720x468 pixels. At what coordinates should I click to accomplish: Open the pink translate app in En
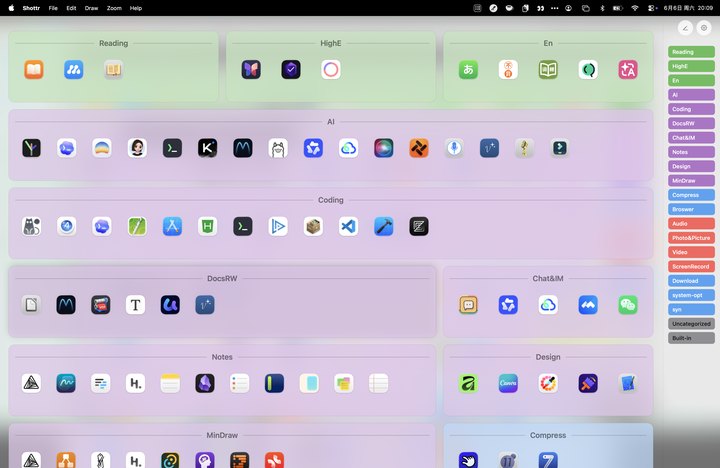point(628,70)
